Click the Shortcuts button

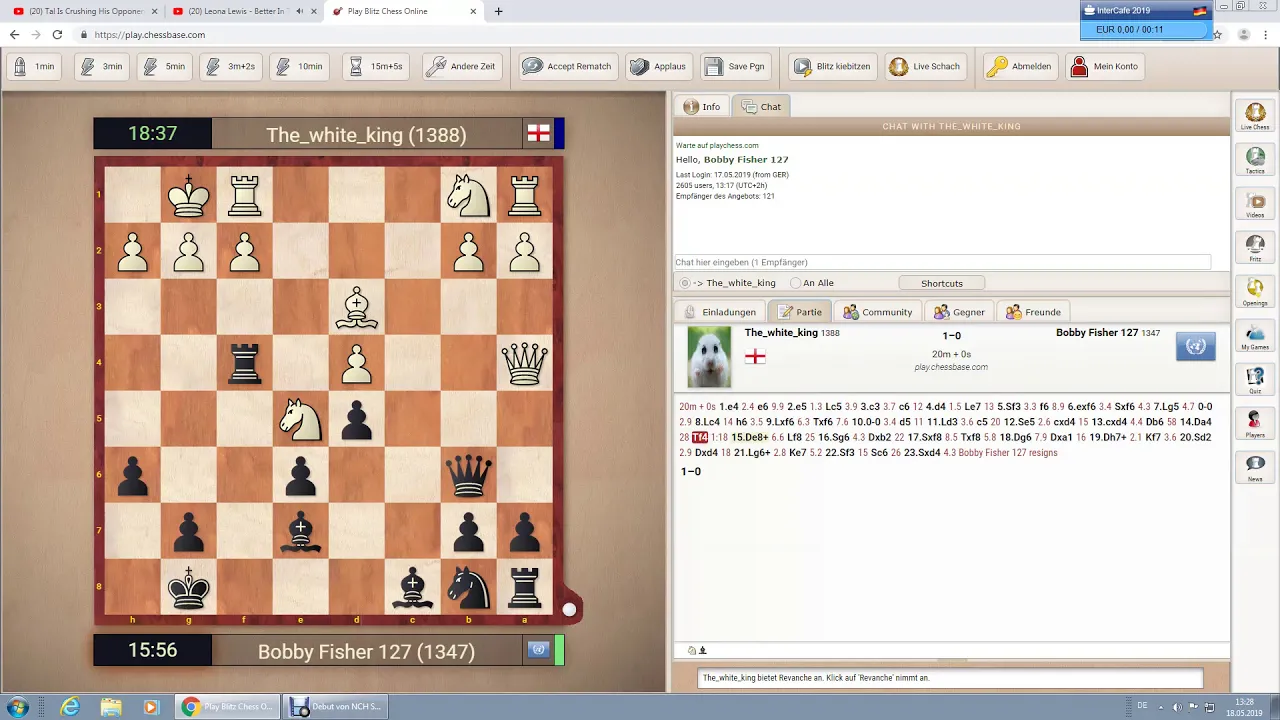click(x=941, y=283)
